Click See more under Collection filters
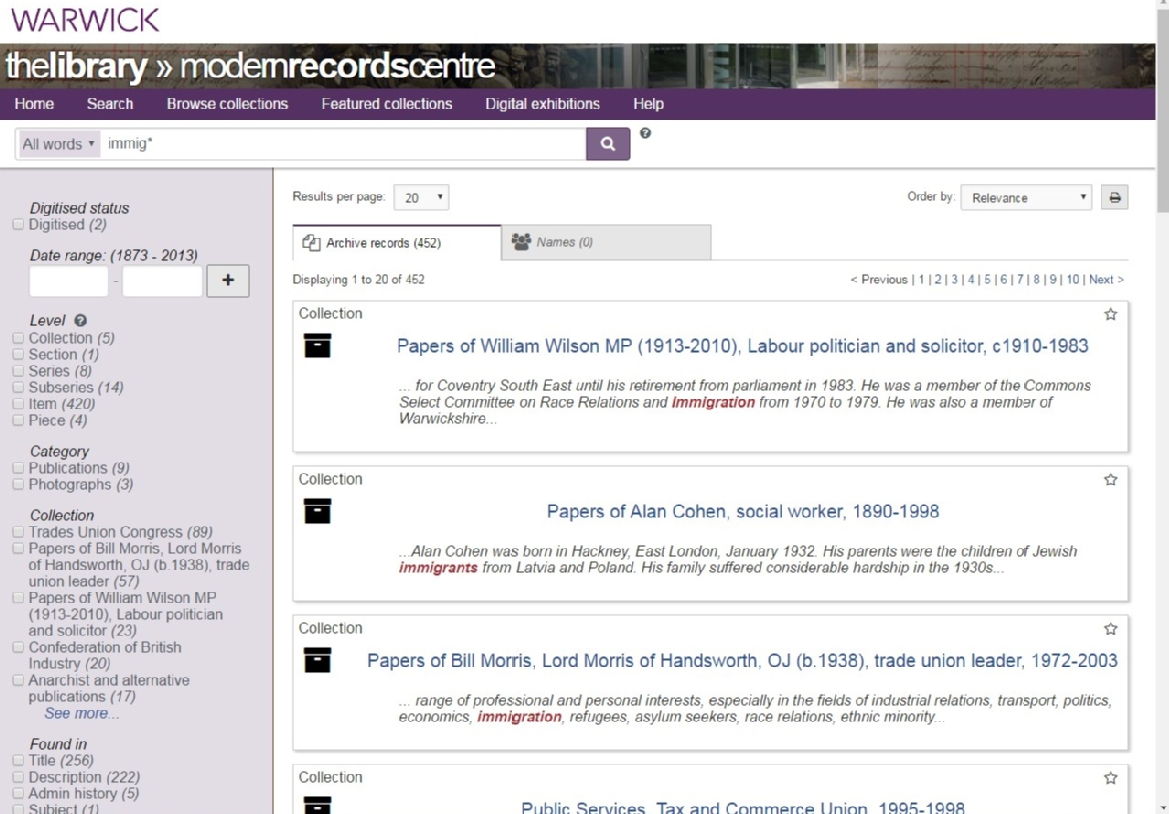This screenshot has height=814, width=1169. tap(81, 714)
